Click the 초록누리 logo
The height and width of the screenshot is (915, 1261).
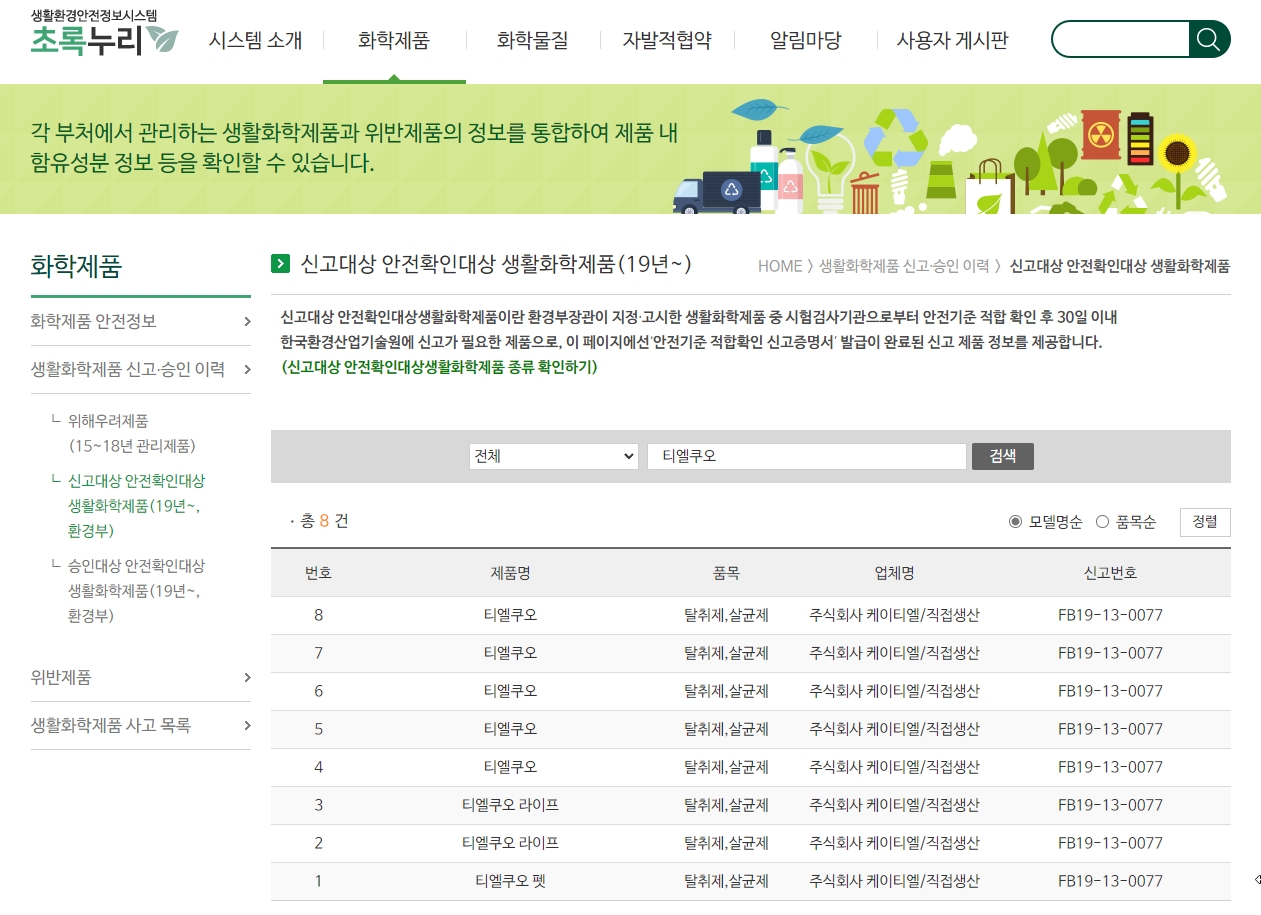point(104,34)
